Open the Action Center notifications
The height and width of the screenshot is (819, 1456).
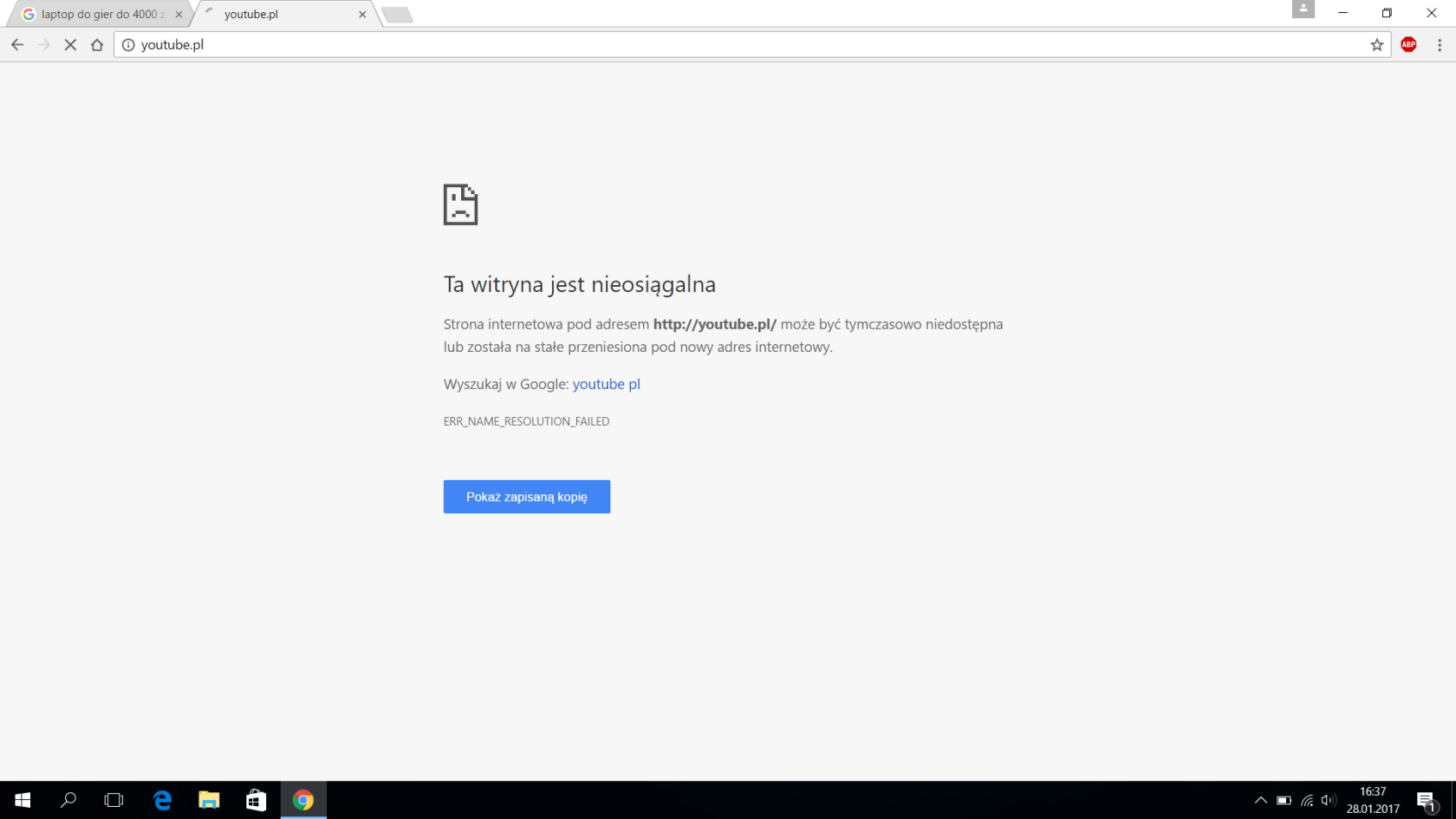(x=1426, y=800)
